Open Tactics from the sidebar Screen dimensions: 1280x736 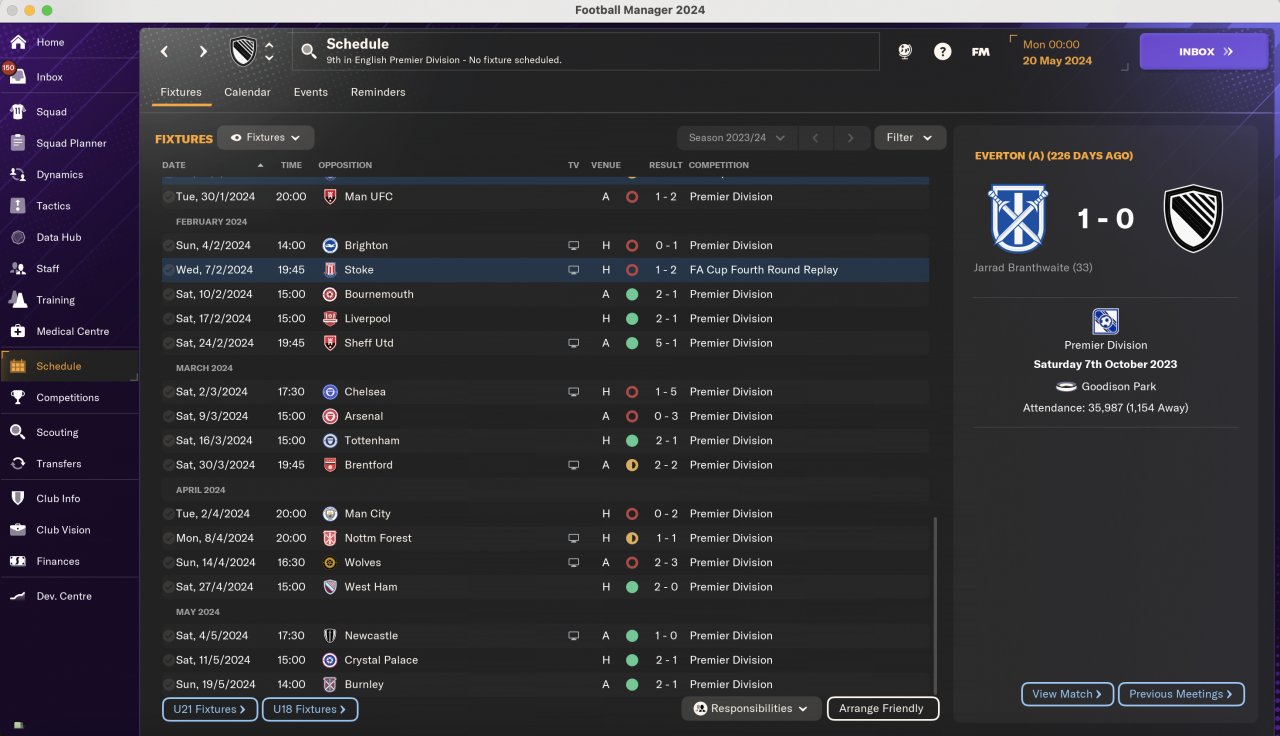(x=53, y=206)
